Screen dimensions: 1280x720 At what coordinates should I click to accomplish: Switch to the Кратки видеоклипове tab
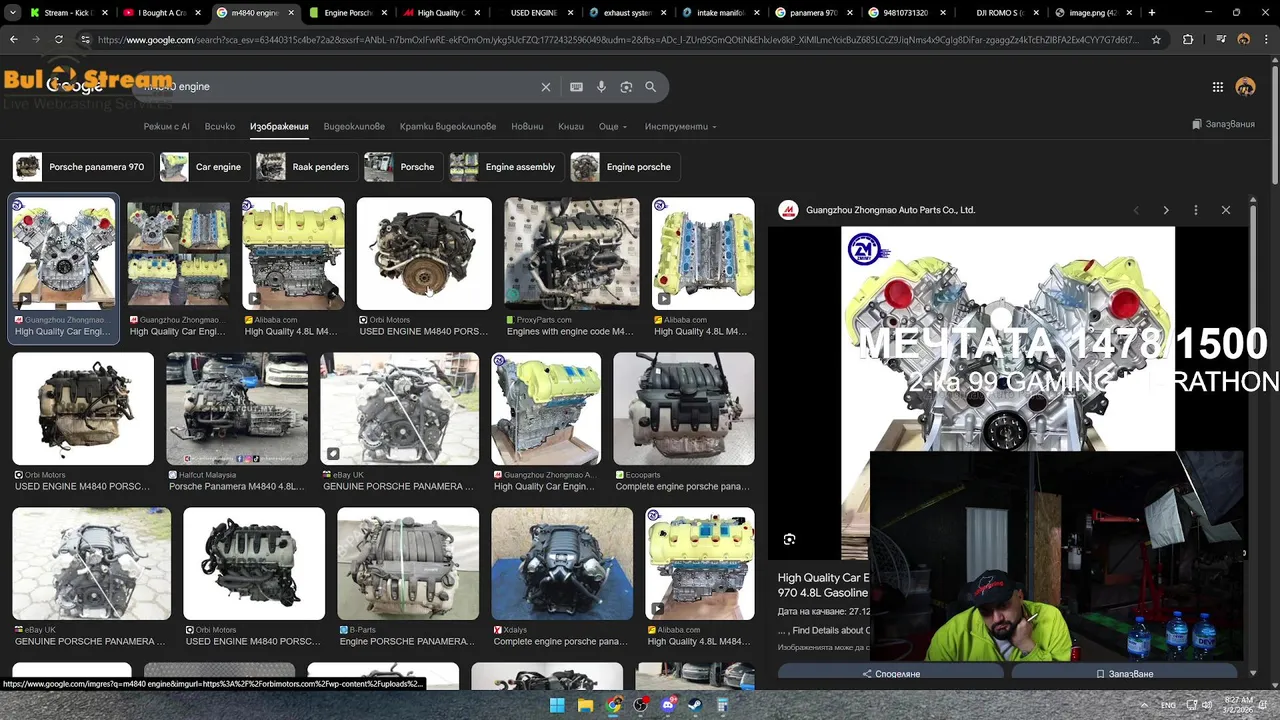[448, 127]
